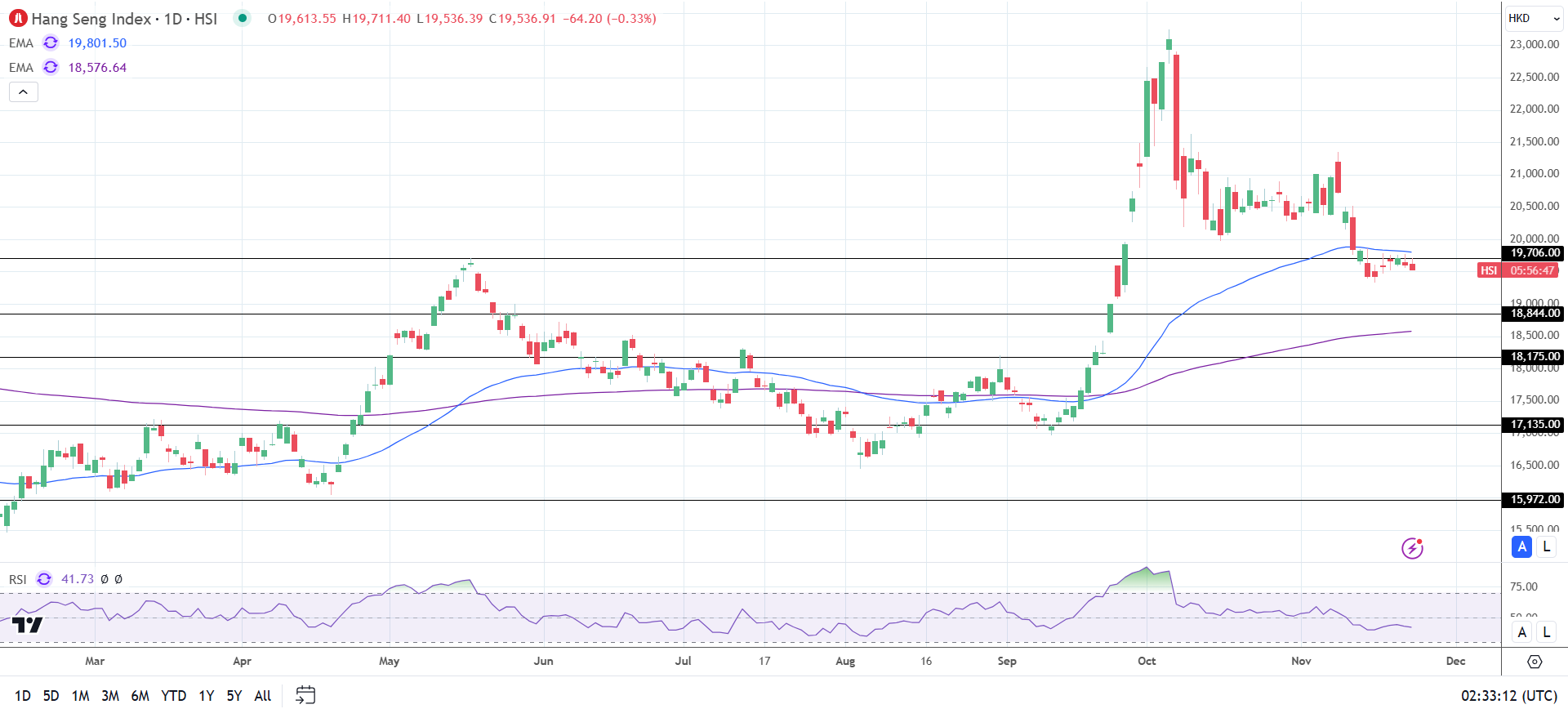Click the purple lightning alert icon

click(1412, 548)
